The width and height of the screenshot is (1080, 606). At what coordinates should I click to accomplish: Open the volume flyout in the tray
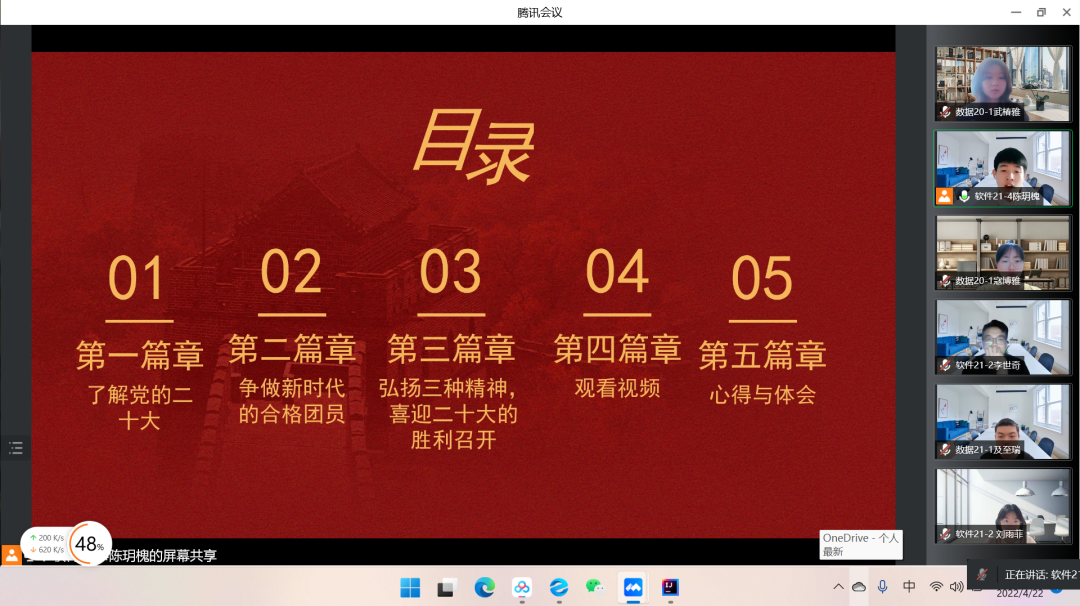pos(959,587)
